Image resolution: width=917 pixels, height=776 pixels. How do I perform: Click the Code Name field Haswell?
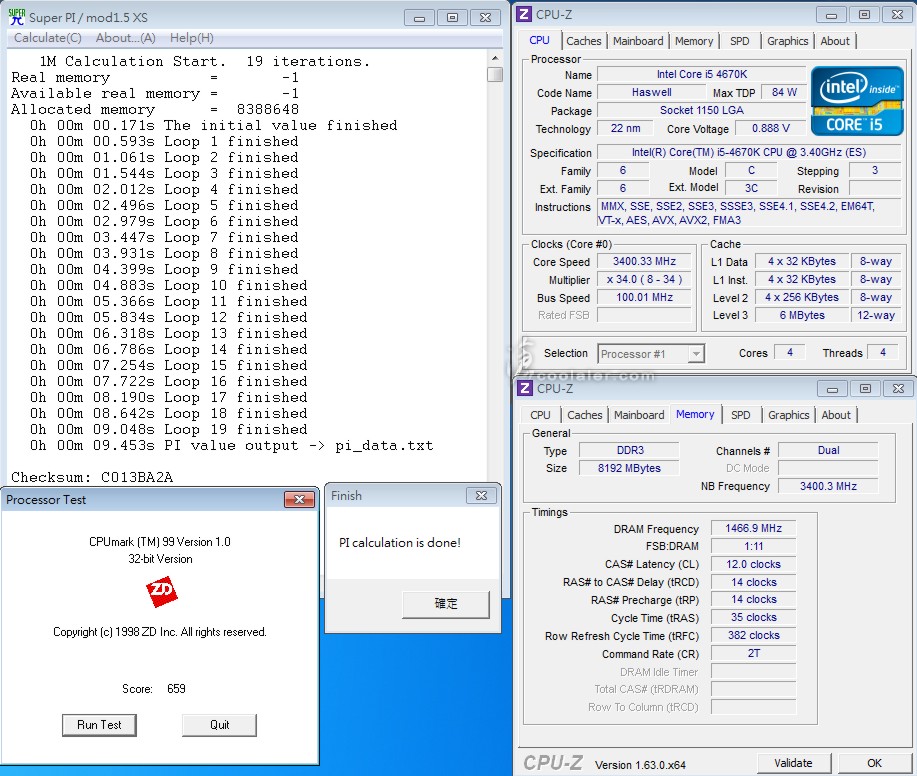coord(651,92)
